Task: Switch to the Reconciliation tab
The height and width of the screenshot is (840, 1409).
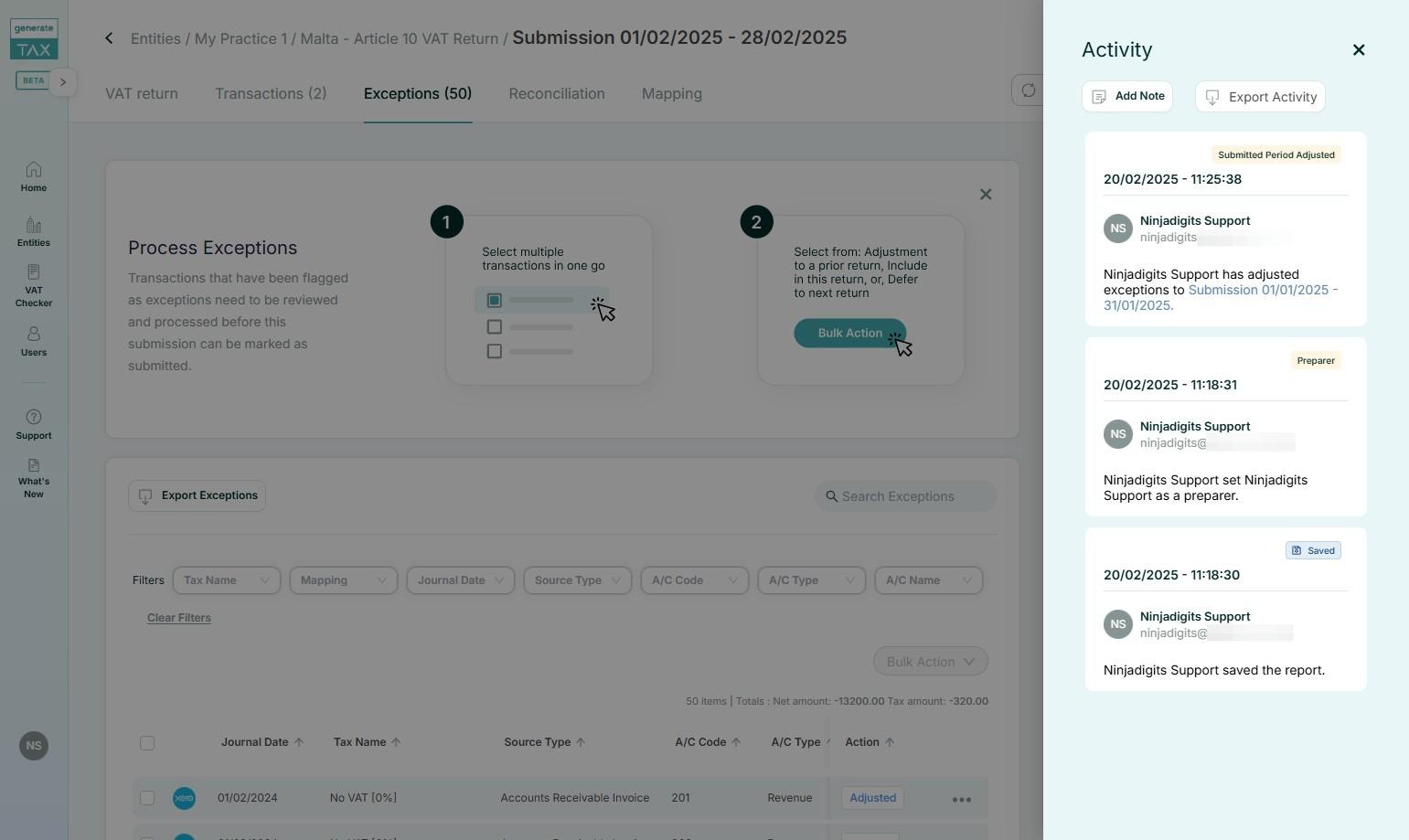Action: coord(556,94)
